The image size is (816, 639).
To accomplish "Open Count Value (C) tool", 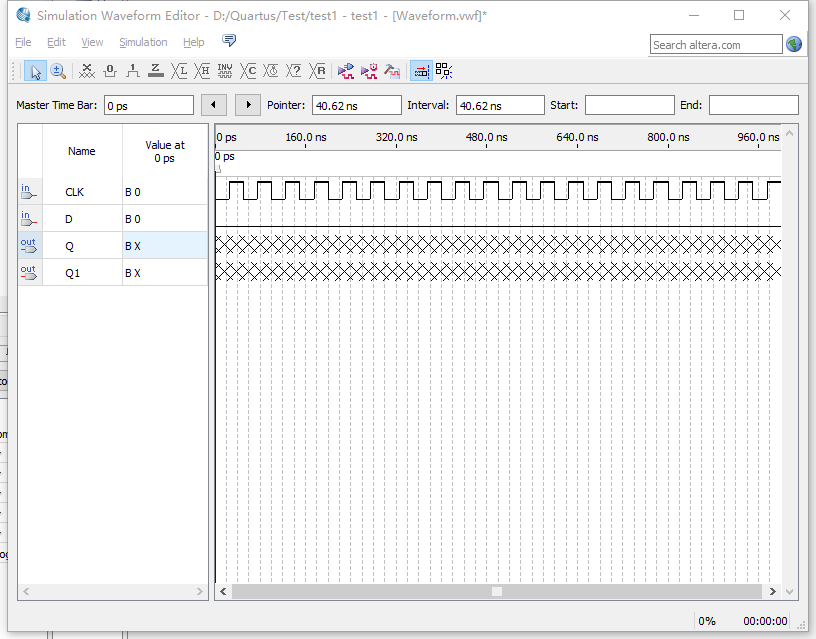I will coord(248,71).
